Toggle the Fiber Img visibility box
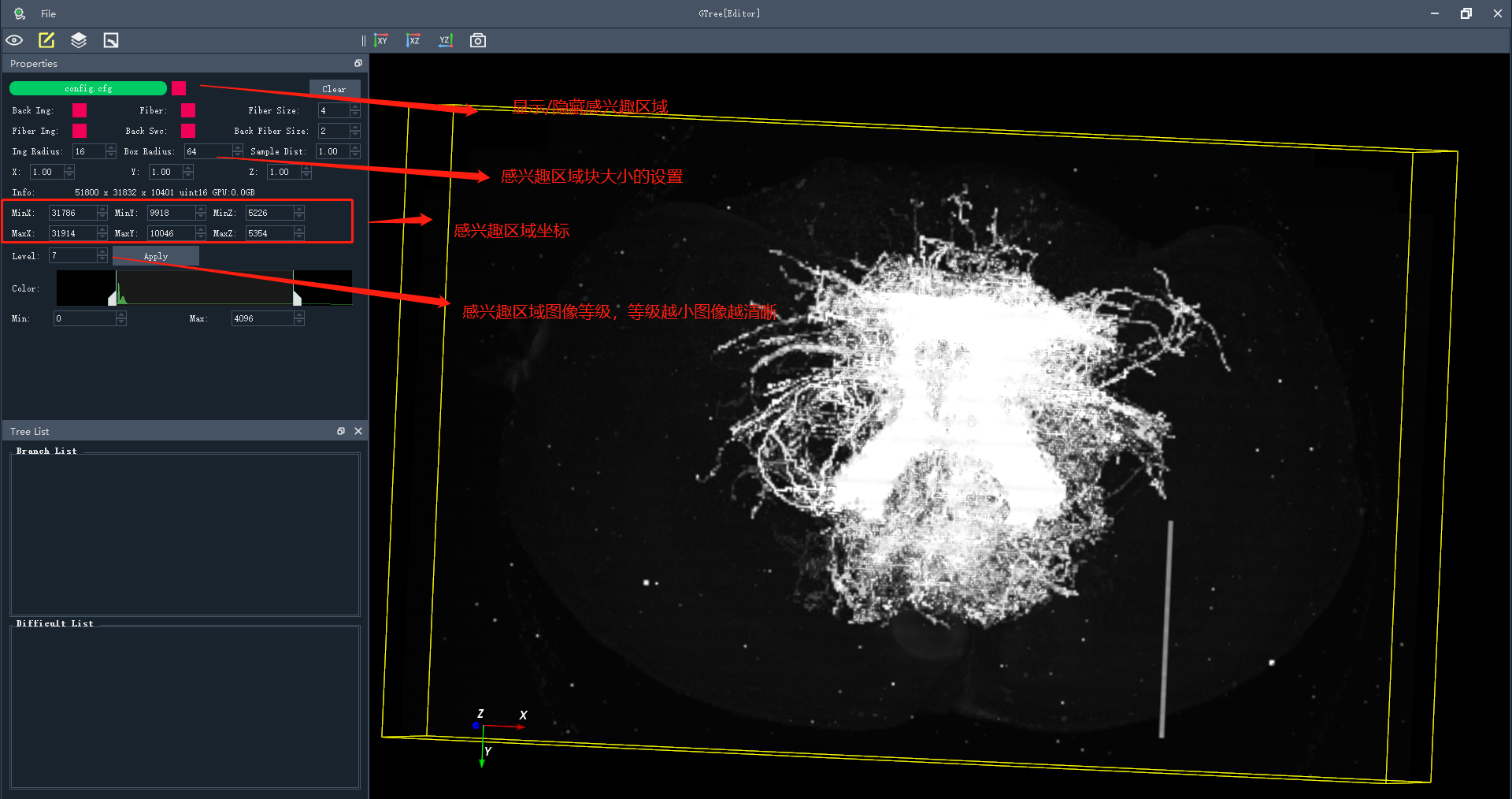This screenshot has height=799, width=1512. 80,131
